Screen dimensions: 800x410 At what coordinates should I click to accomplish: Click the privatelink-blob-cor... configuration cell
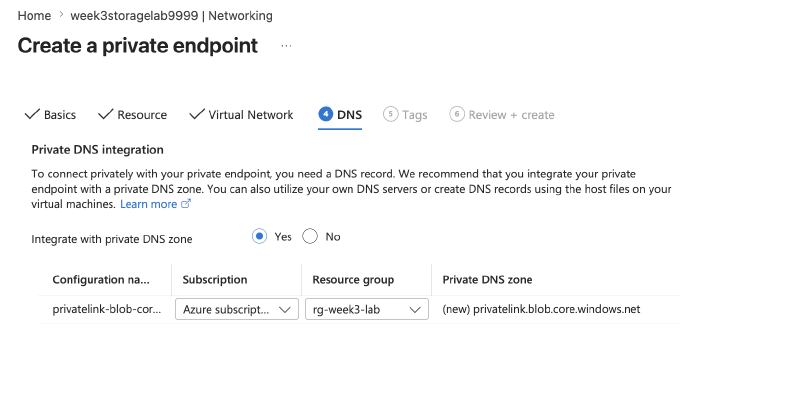(x=107, y=309)
